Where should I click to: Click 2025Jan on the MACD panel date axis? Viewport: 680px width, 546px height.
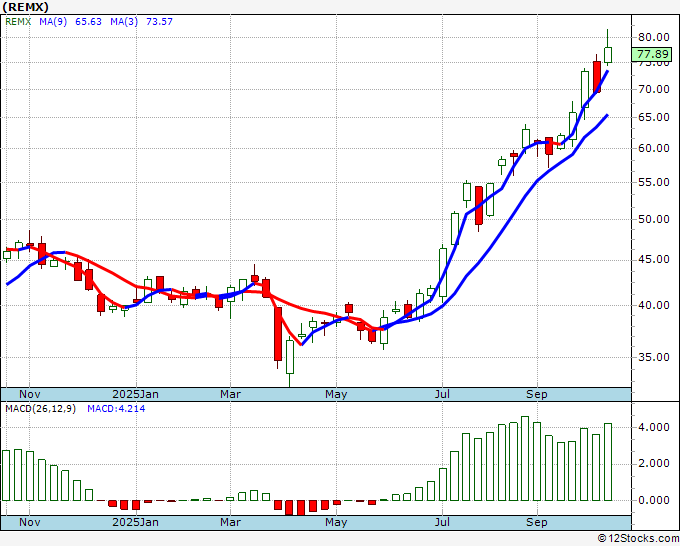tap(135, 522)
